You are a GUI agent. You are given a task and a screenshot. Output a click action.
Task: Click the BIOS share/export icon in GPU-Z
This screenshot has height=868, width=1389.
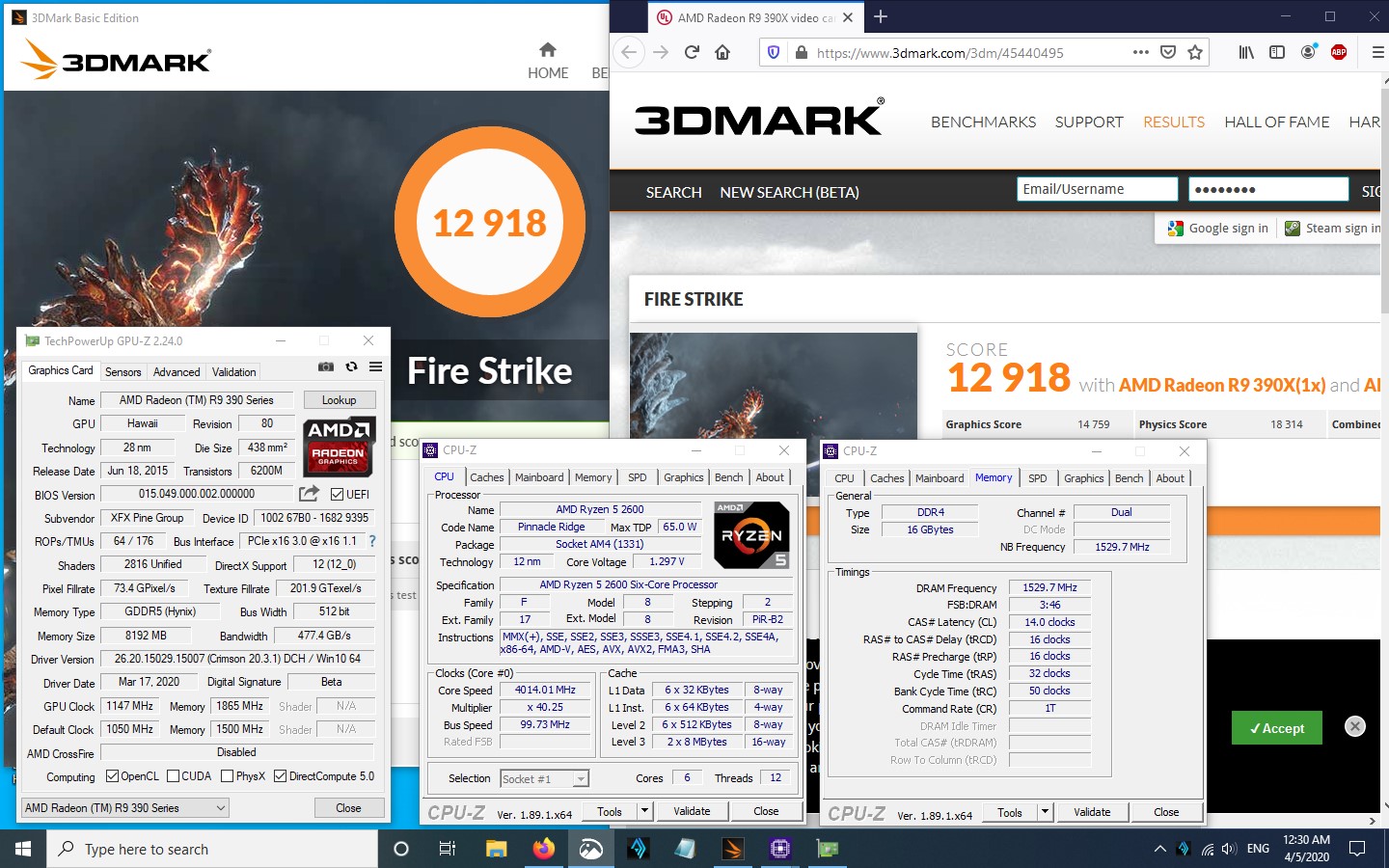coord(309,494)
